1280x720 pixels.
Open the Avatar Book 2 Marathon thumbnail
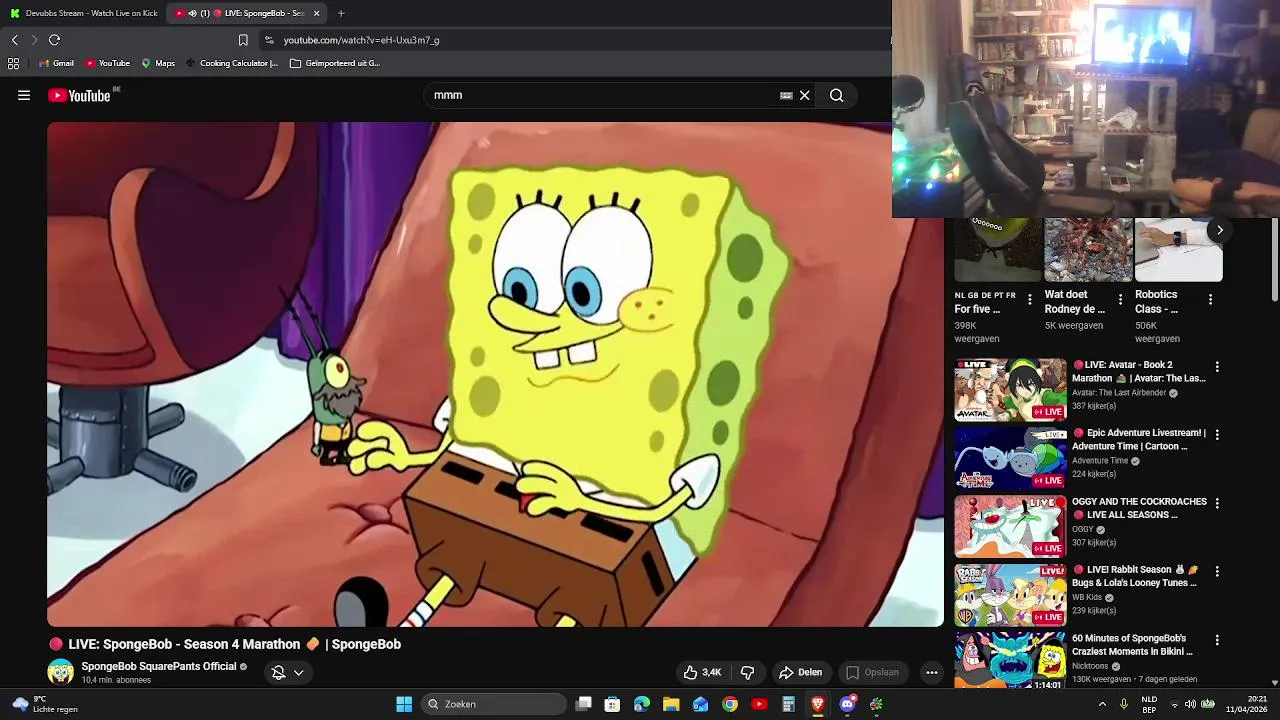click(x=1010, y=391)
